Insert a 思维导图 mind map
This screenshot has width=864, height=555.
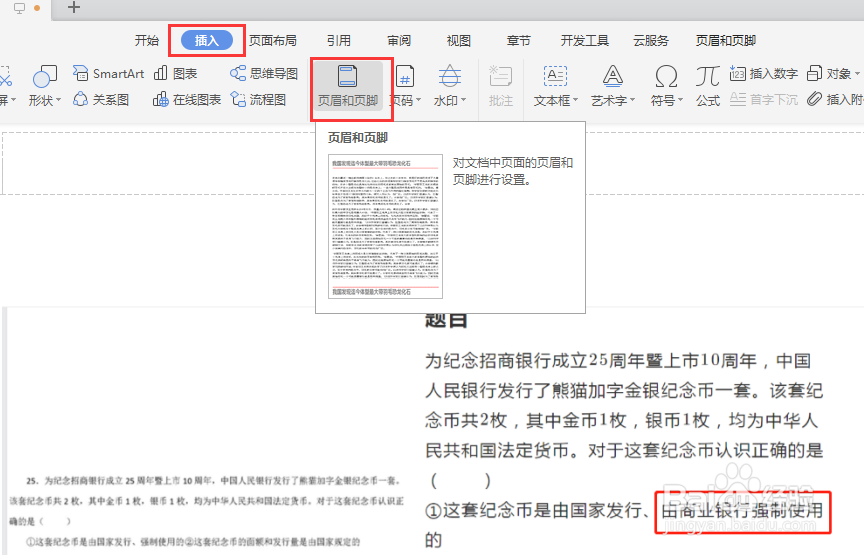(264, 73)
